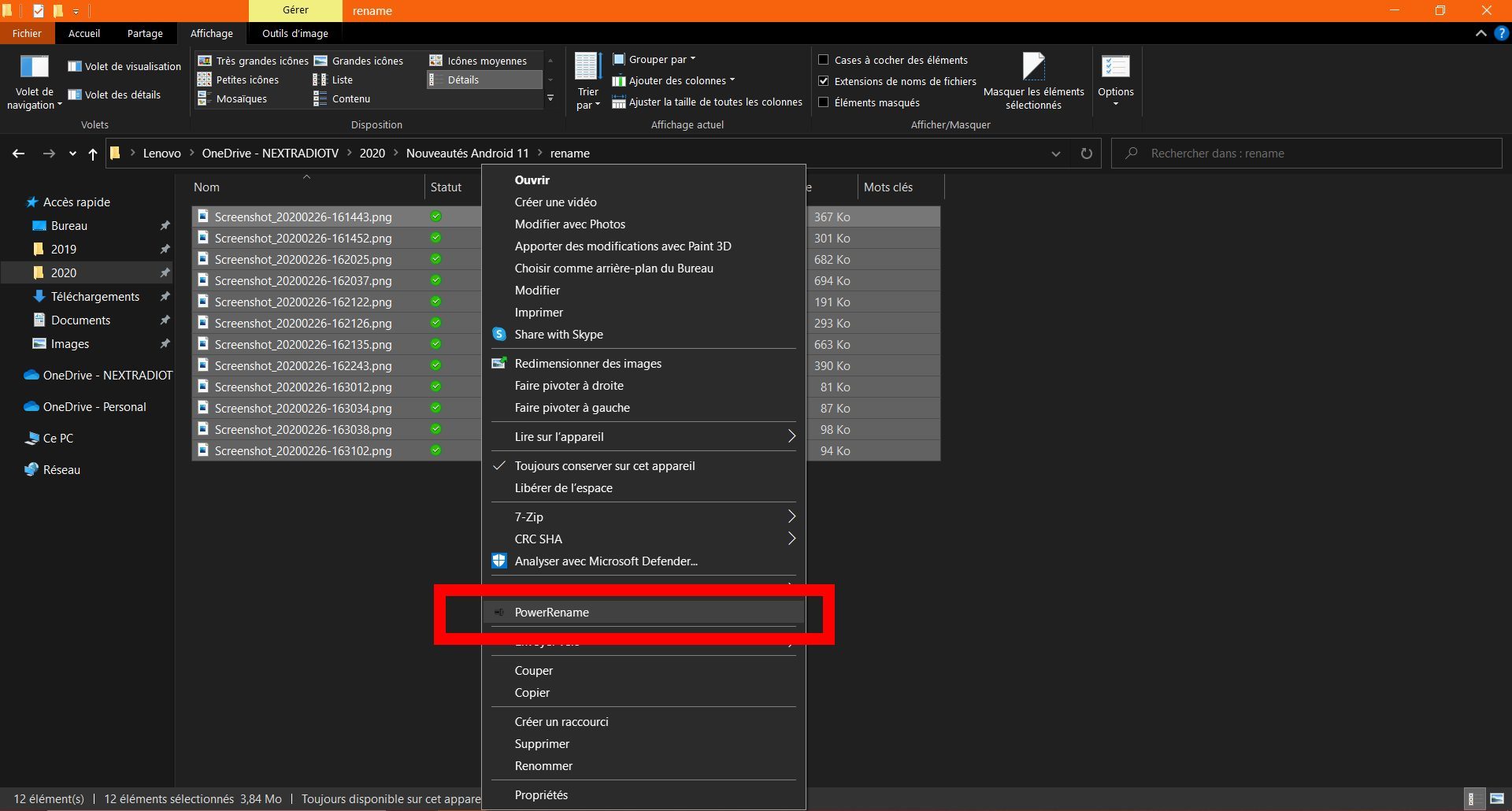
Task: Go back with the left arrow
Action: (19, 154)
